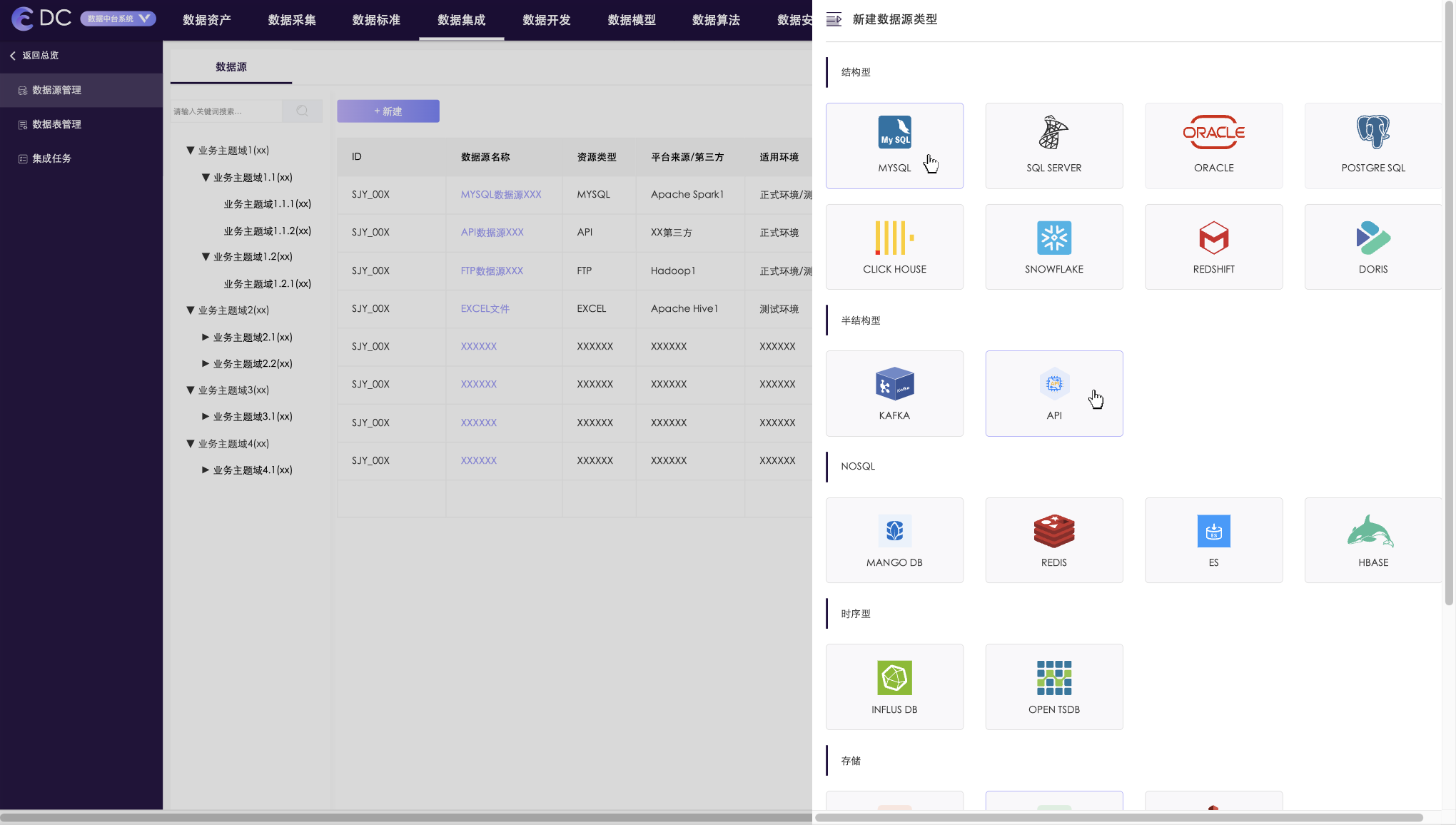Click the + 新建 button

(x=388, y=111)
